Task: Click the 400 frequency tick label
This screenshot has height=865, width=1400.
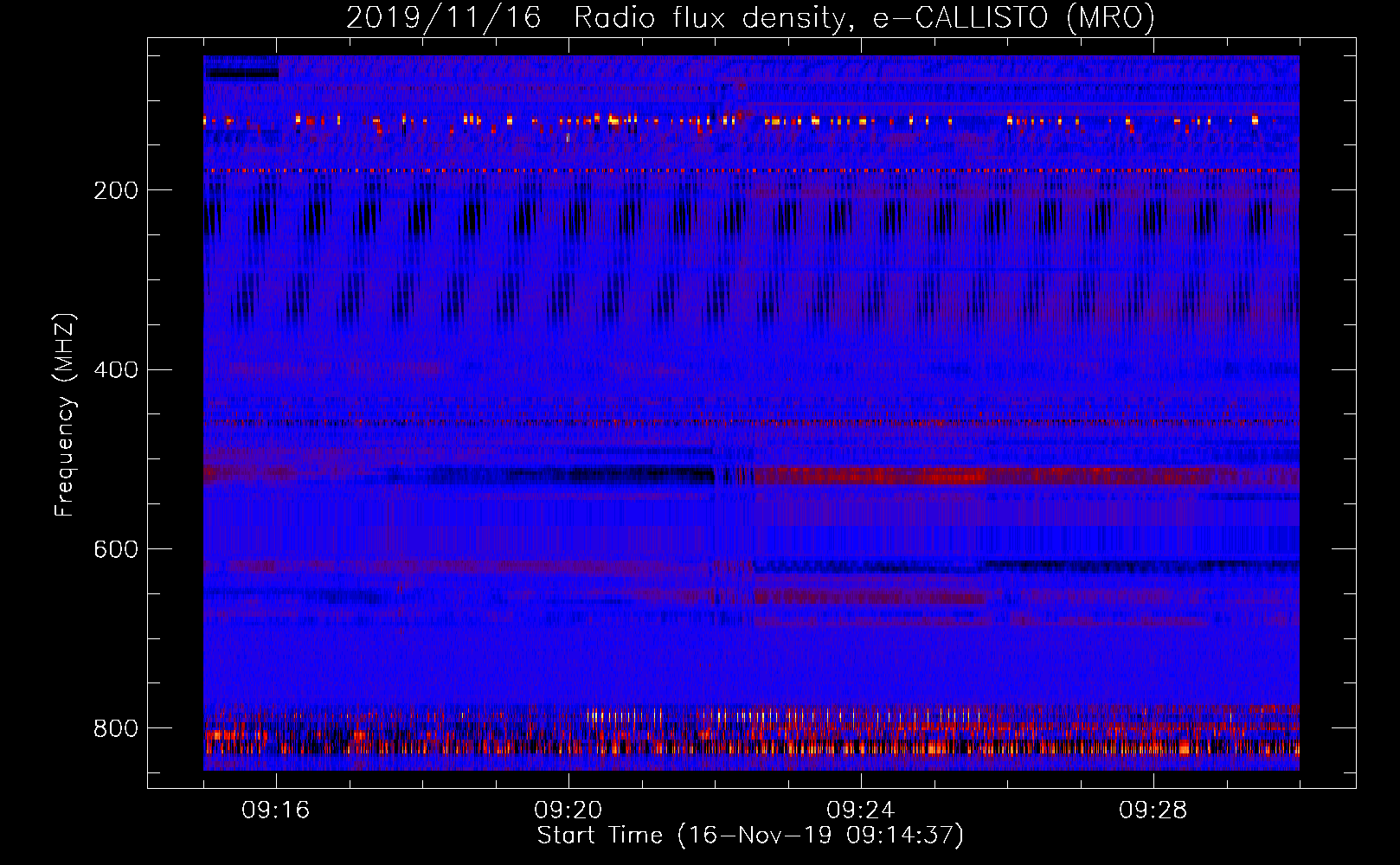Action: (x=116, y=370)
